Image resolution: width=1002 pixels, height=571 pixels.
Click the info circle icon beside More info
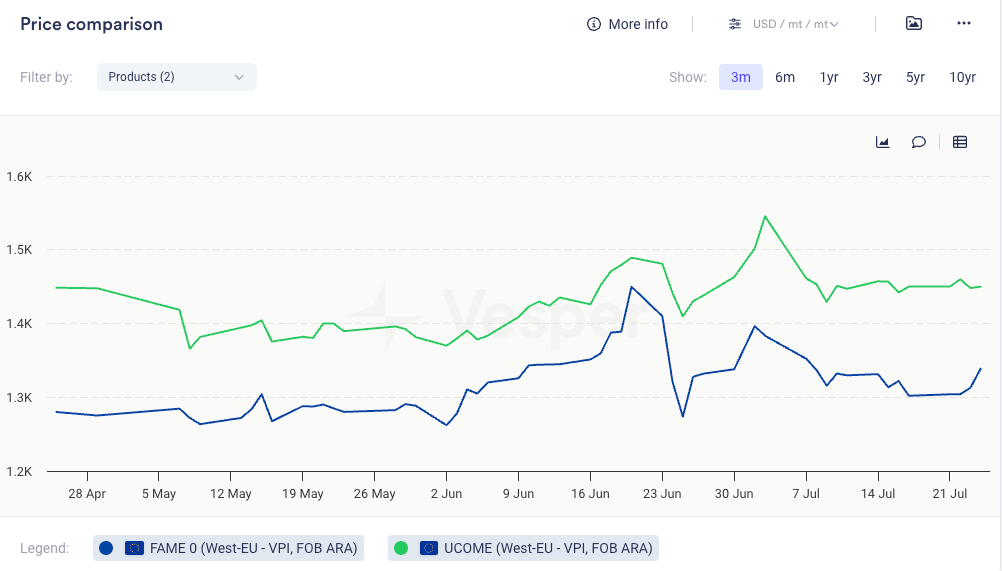(x=594, y=24)
